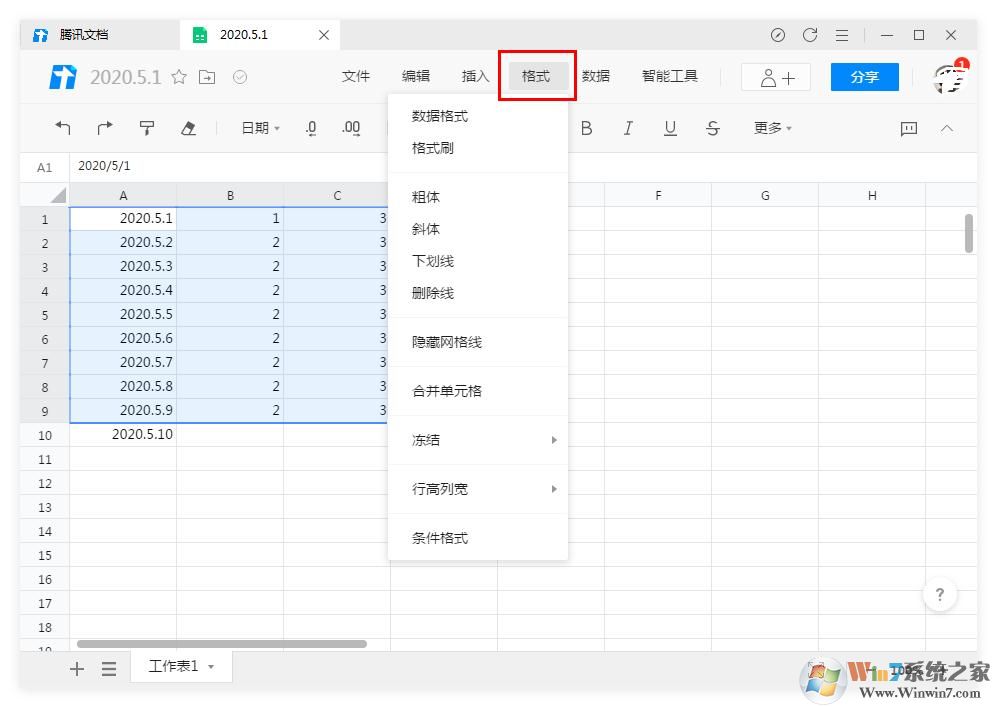Viewport: 997px width, 707px height.
Task: Open the 日期 number format dropdown
Action: tap(259, 128)
